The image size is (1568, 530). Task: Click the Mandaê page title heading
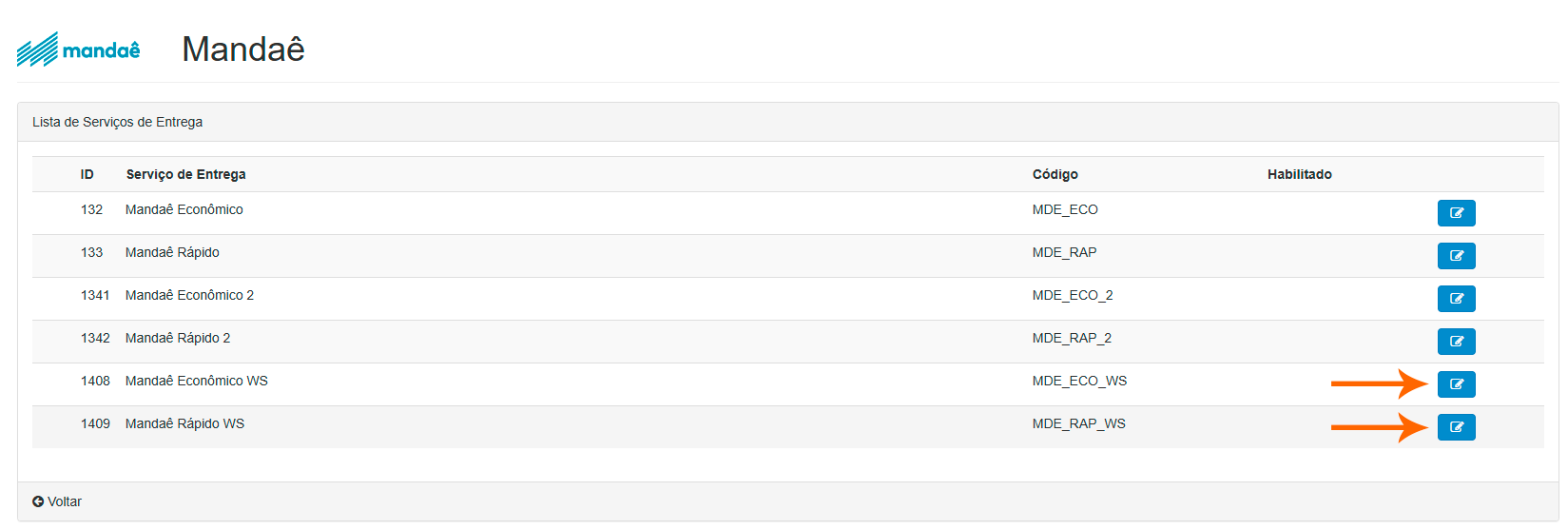coord(243,49)
